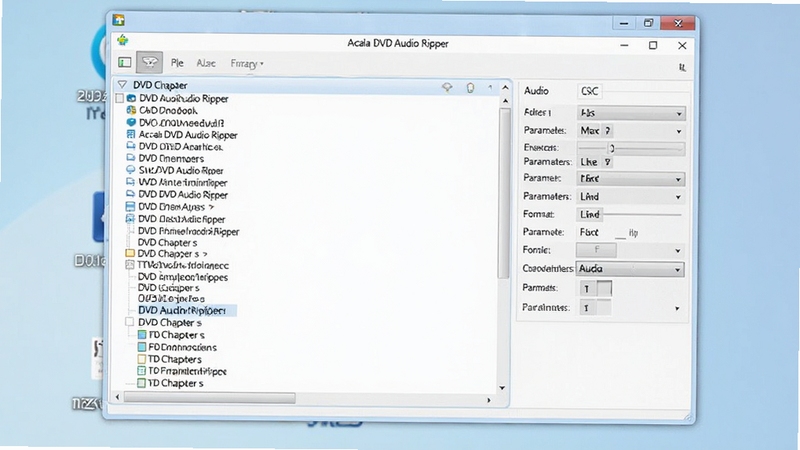Click the scroll right arrow below the tree

tap(489, 400)
